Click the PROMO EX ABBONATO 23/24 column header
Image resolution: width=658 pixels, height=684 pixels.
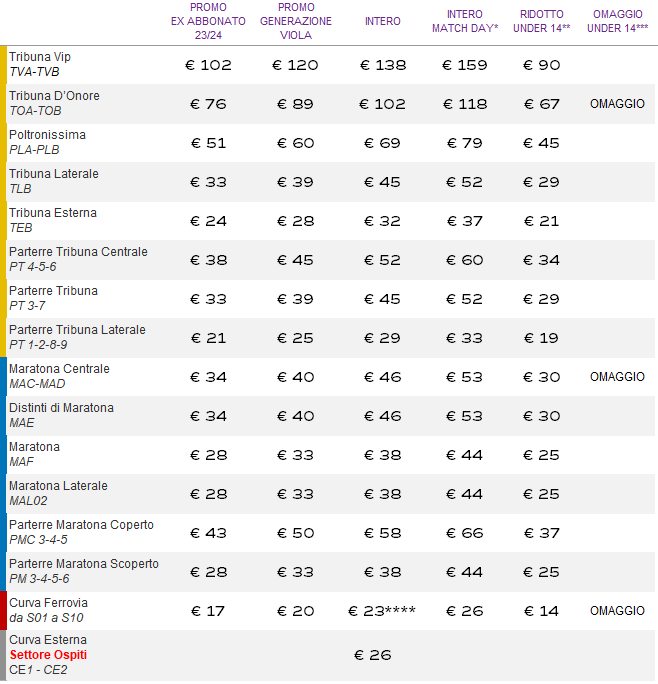pyautogui.click(x=208, y=21)
